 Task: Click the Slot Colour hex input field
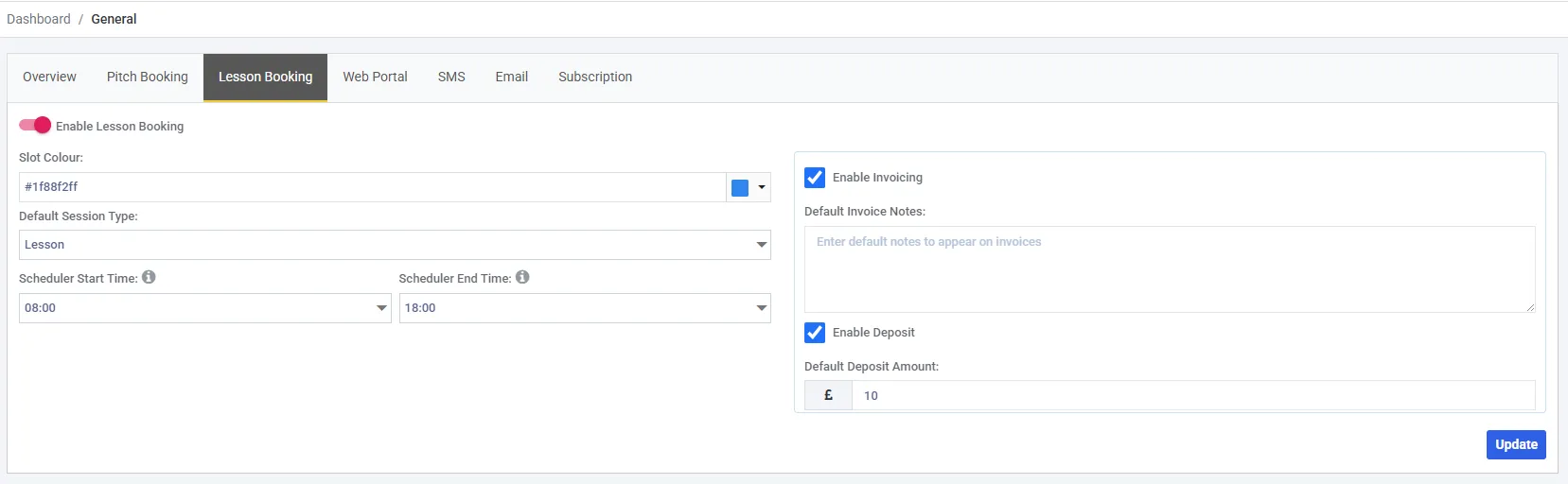coord(373,187)
